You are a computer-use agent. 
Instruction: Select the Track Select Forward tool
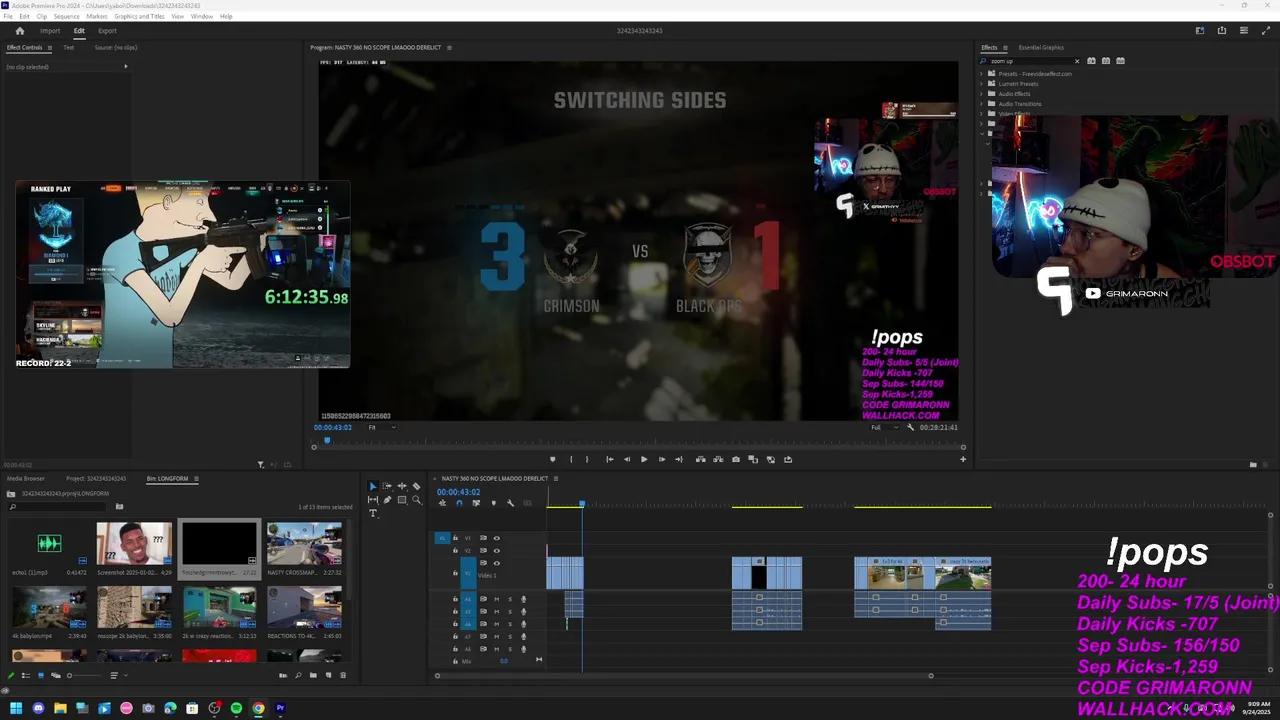point(388,486)
